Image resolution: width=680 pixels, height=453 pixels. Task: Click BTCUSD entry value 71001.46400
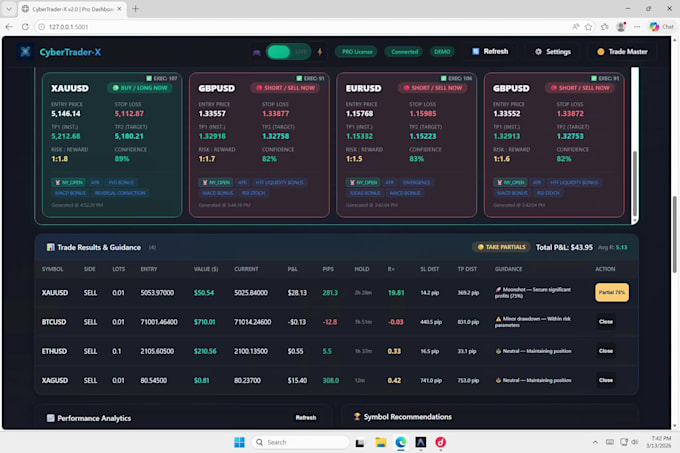click(x=159, y=322)
